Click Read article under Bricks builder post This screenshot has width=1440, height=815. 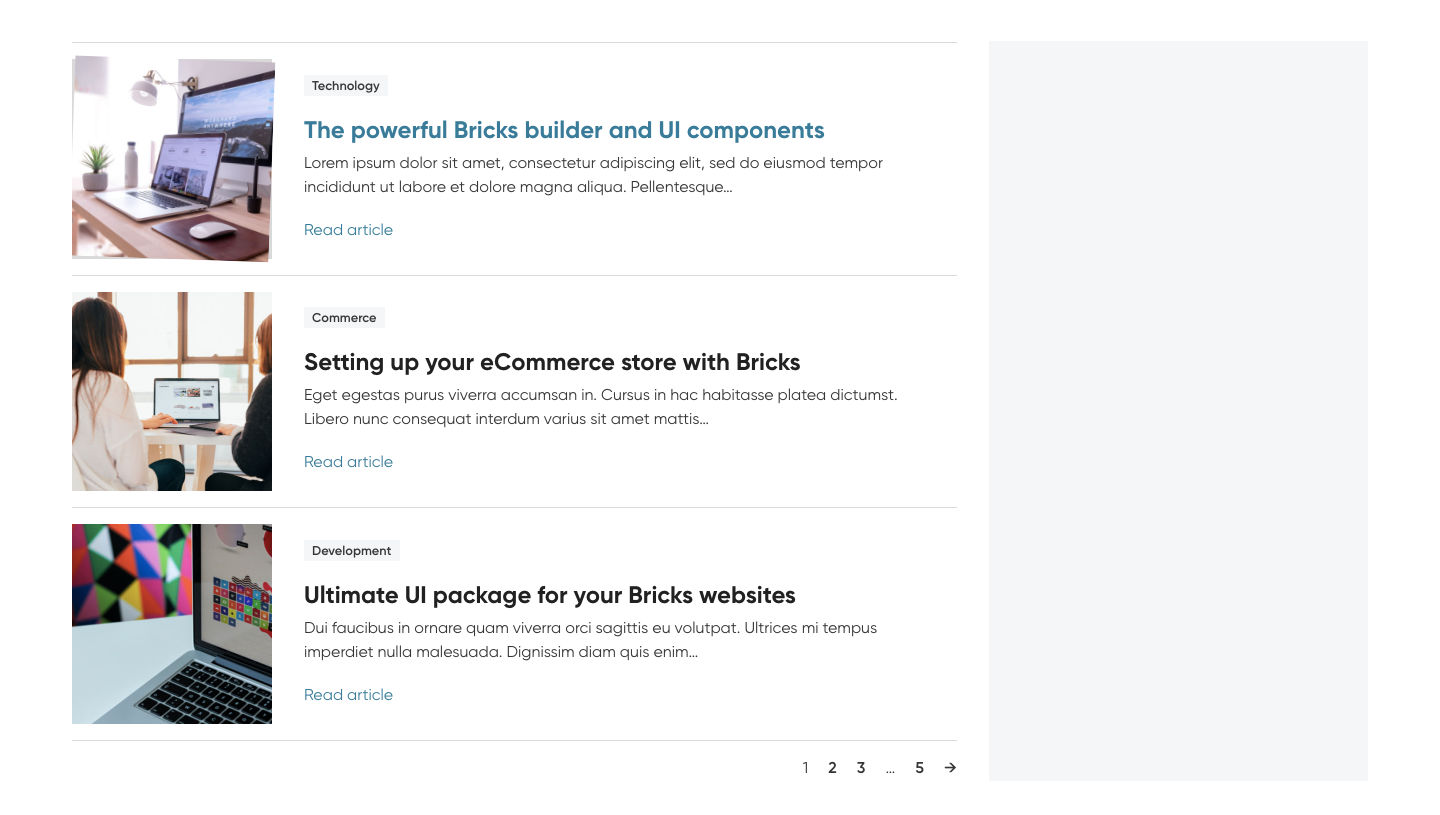348,230
